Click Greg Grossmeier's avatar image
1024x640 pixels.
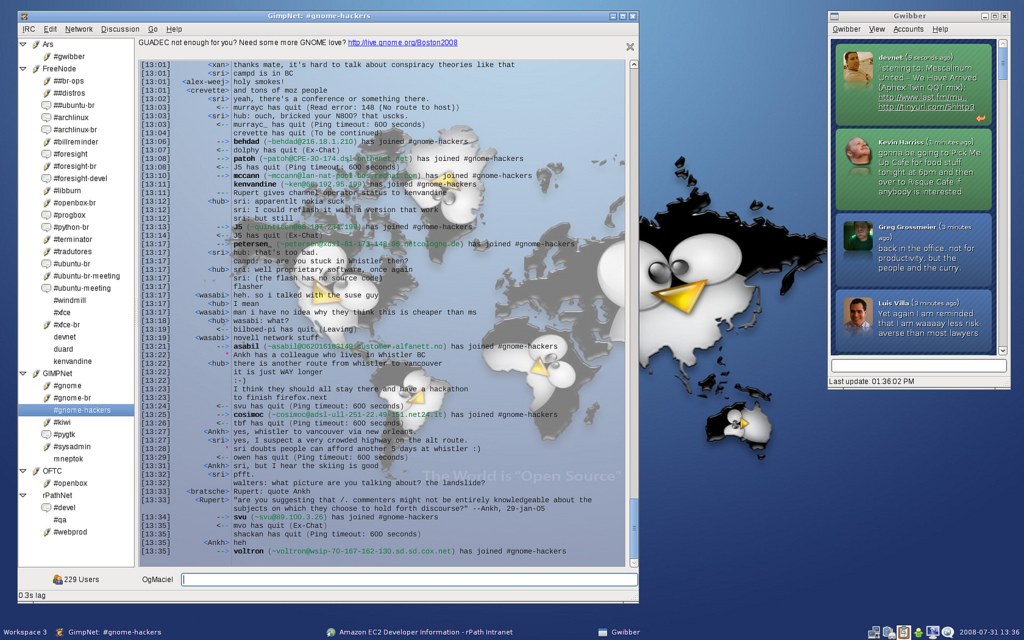point(857,236)
